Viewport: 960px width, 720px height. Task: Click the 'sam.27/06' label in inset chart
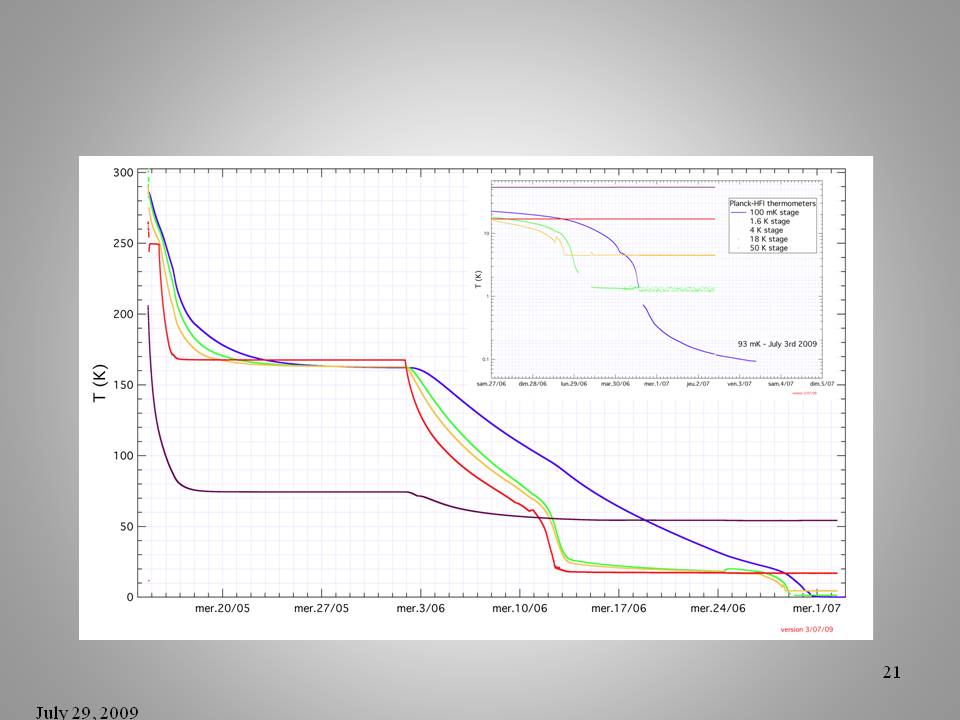[494, 384]
